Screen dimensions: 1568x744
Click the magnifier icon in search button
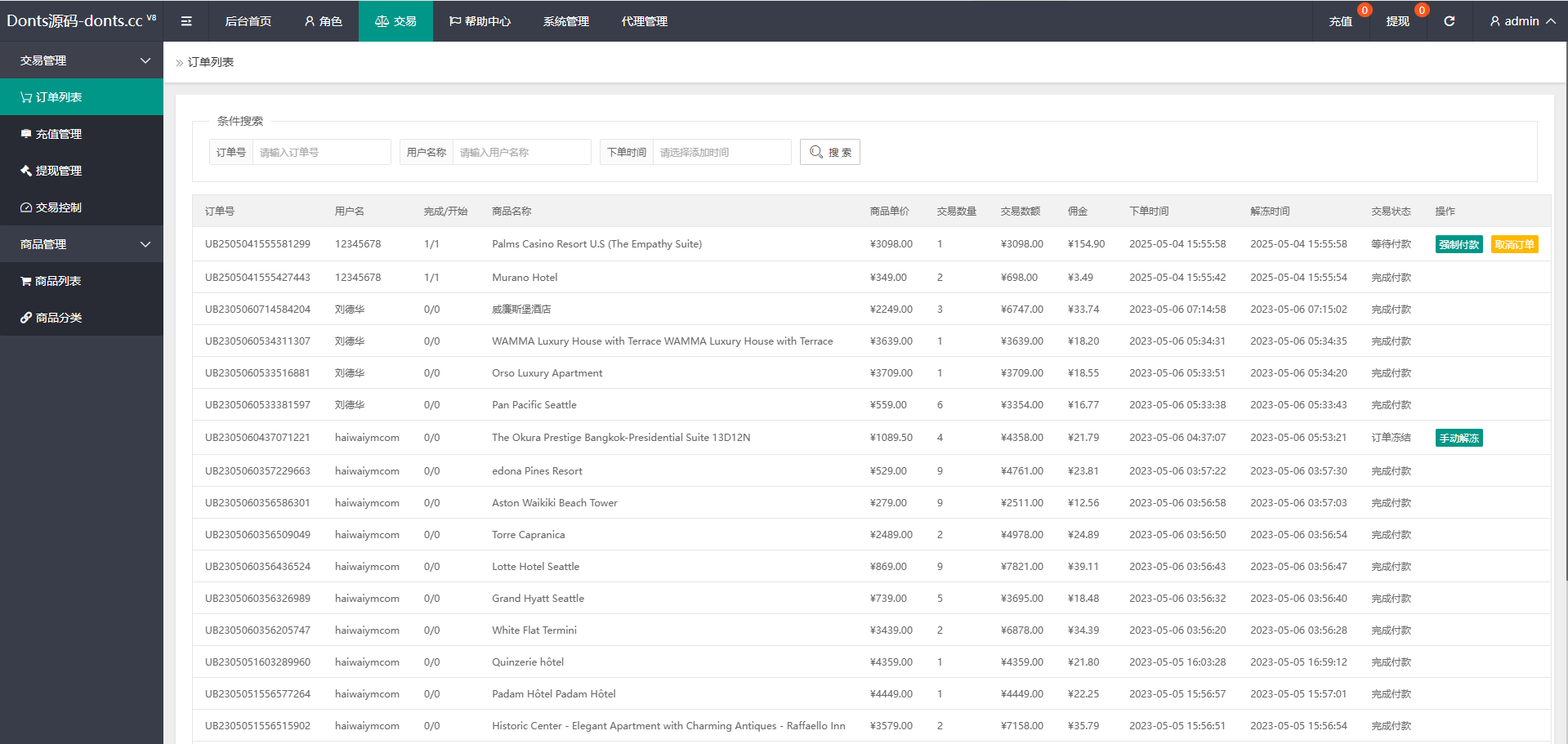(815, 152)
